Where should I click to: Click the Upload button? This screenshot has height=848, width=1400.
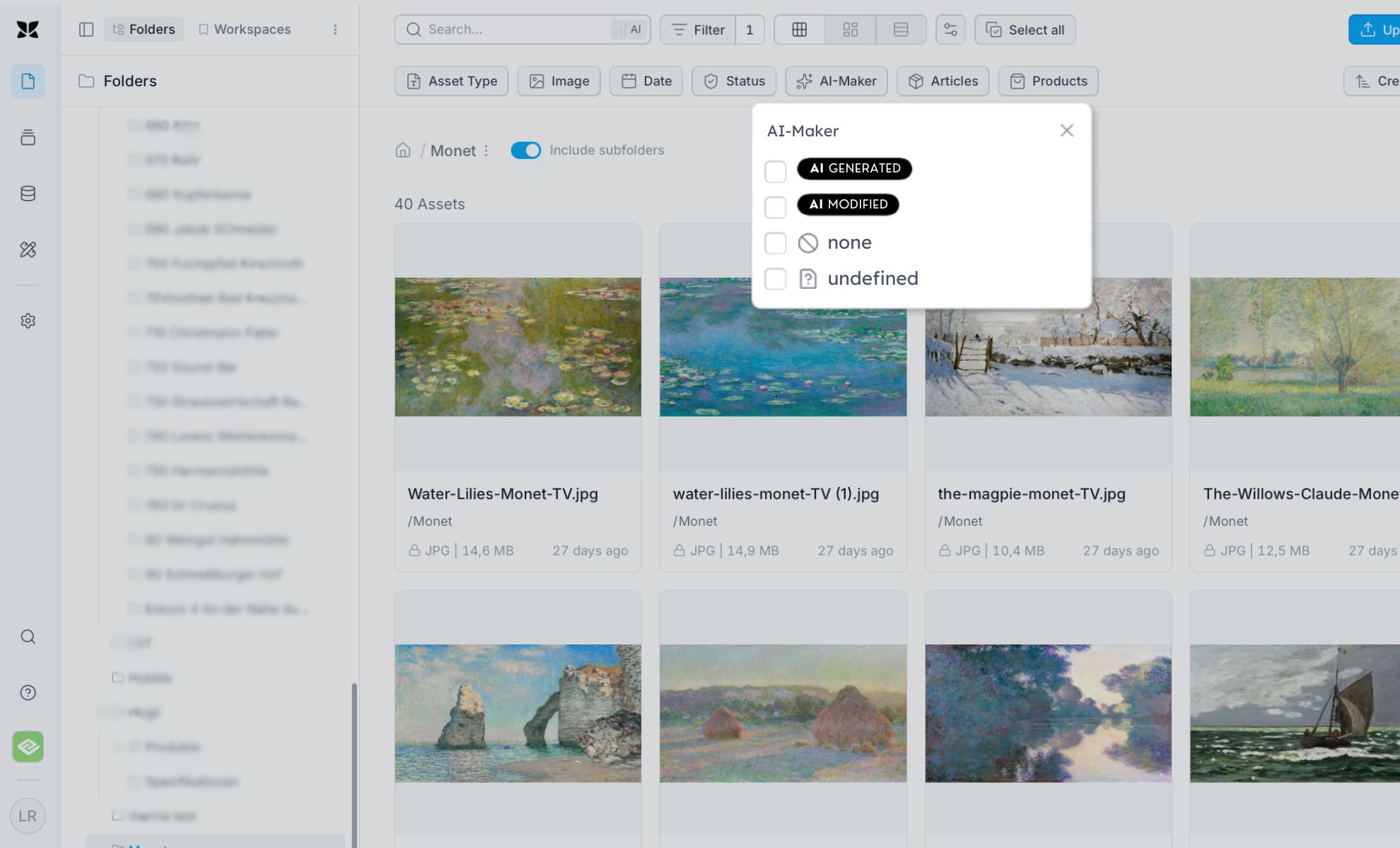pyautogui.click(x=1375, y=30)
